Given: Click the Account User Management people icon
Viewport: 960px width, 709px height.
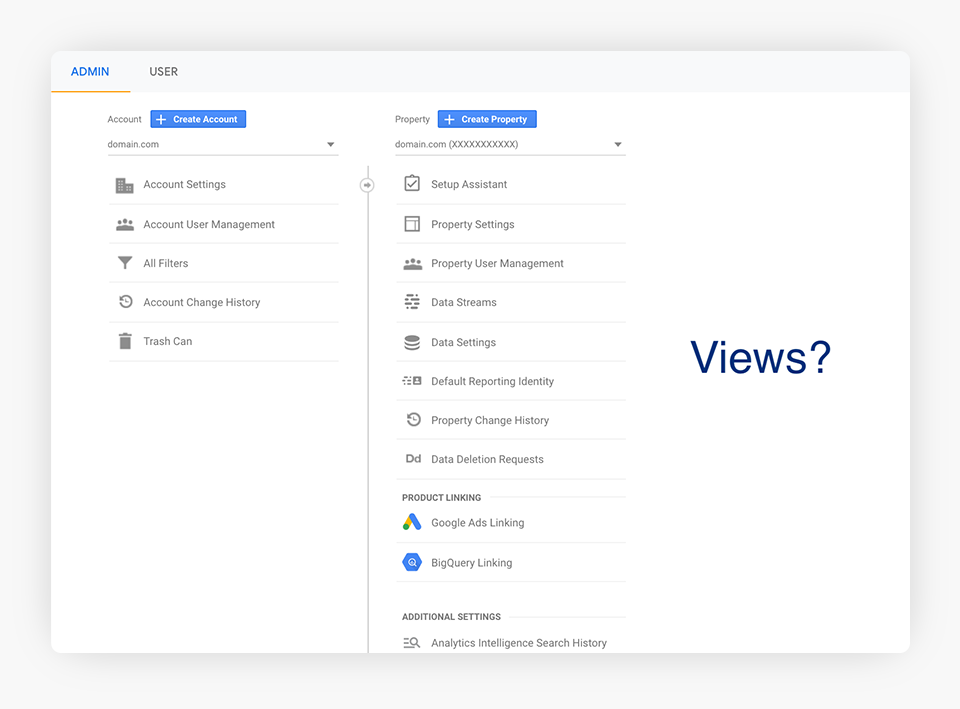Looking at the screenshot, I should pos(125,225).
